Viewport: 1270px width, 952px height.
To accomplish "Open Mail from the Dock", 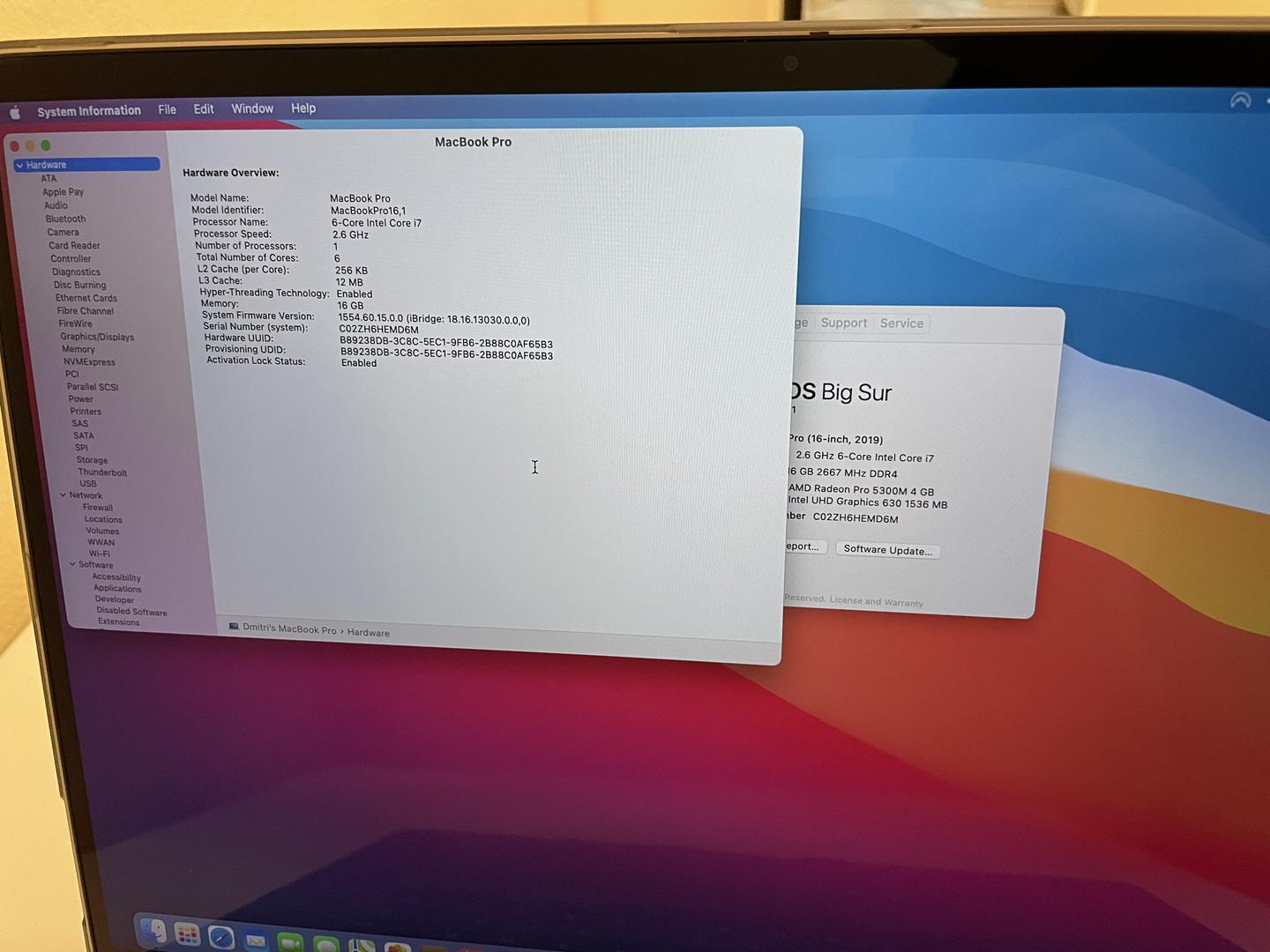I will [x=256, y=941].
